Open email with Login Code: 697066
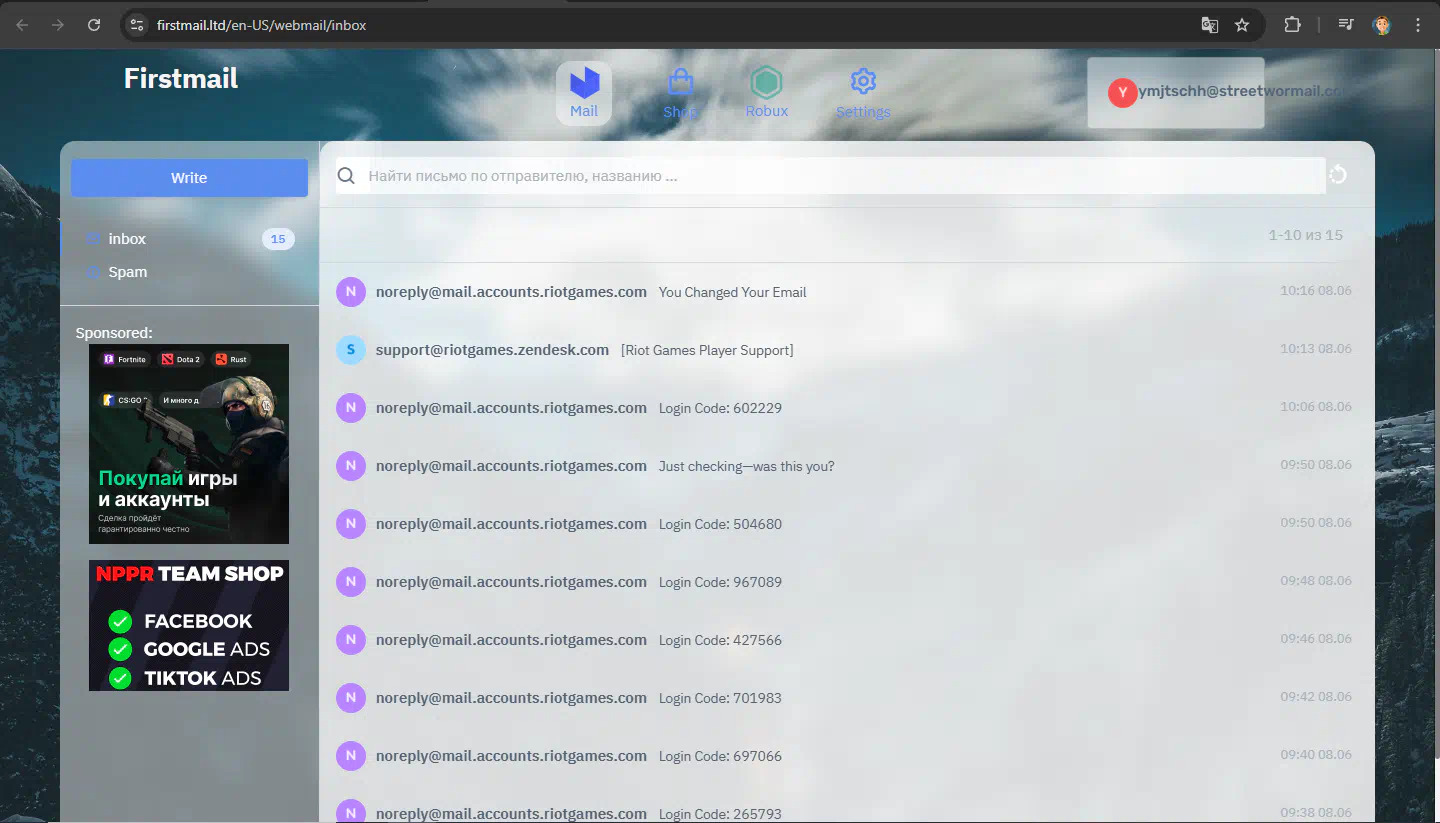The image size is (1440, 823). pos(847,756)
